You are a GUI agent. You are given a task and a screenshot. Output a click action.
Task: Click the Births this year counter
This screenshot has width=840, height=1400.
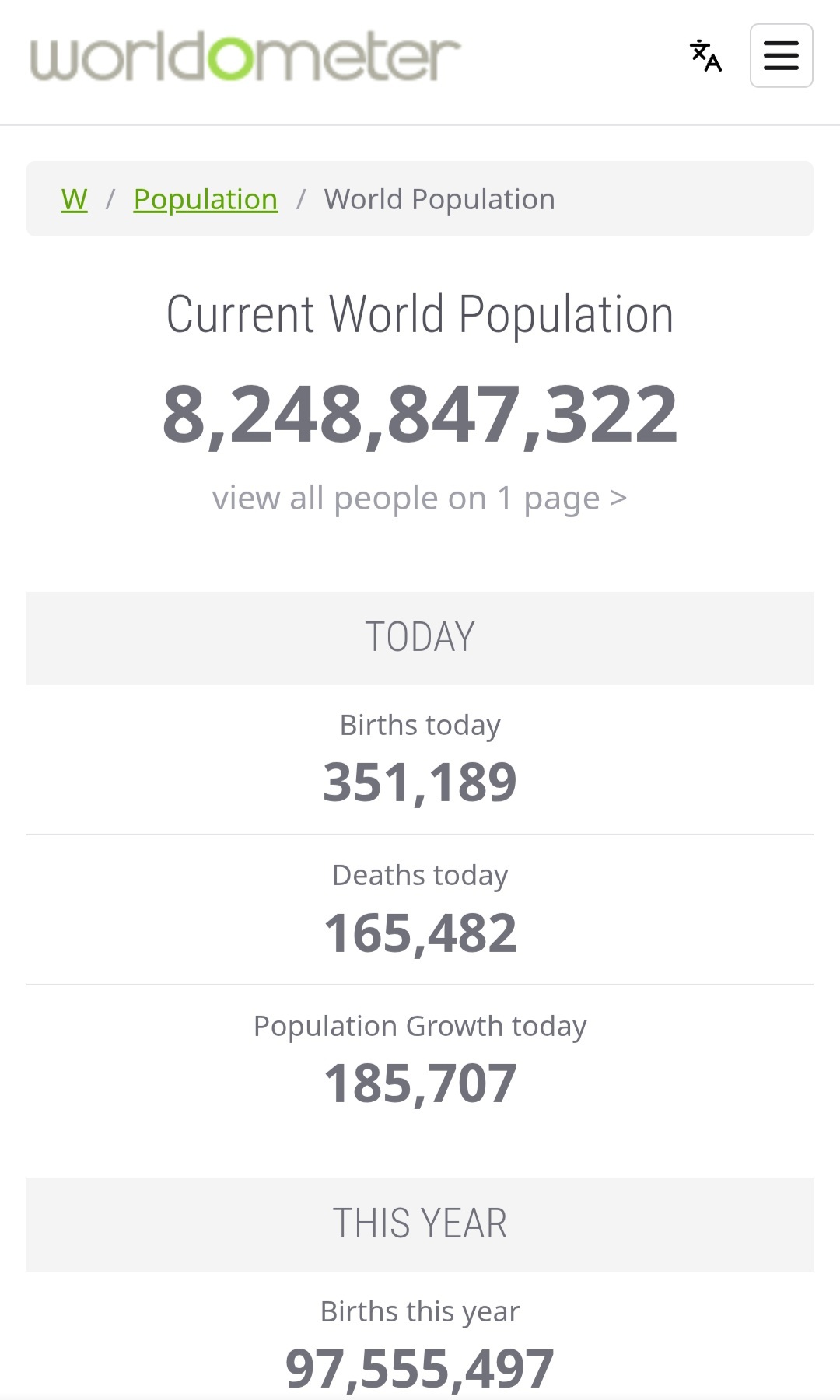point(419,1369)
